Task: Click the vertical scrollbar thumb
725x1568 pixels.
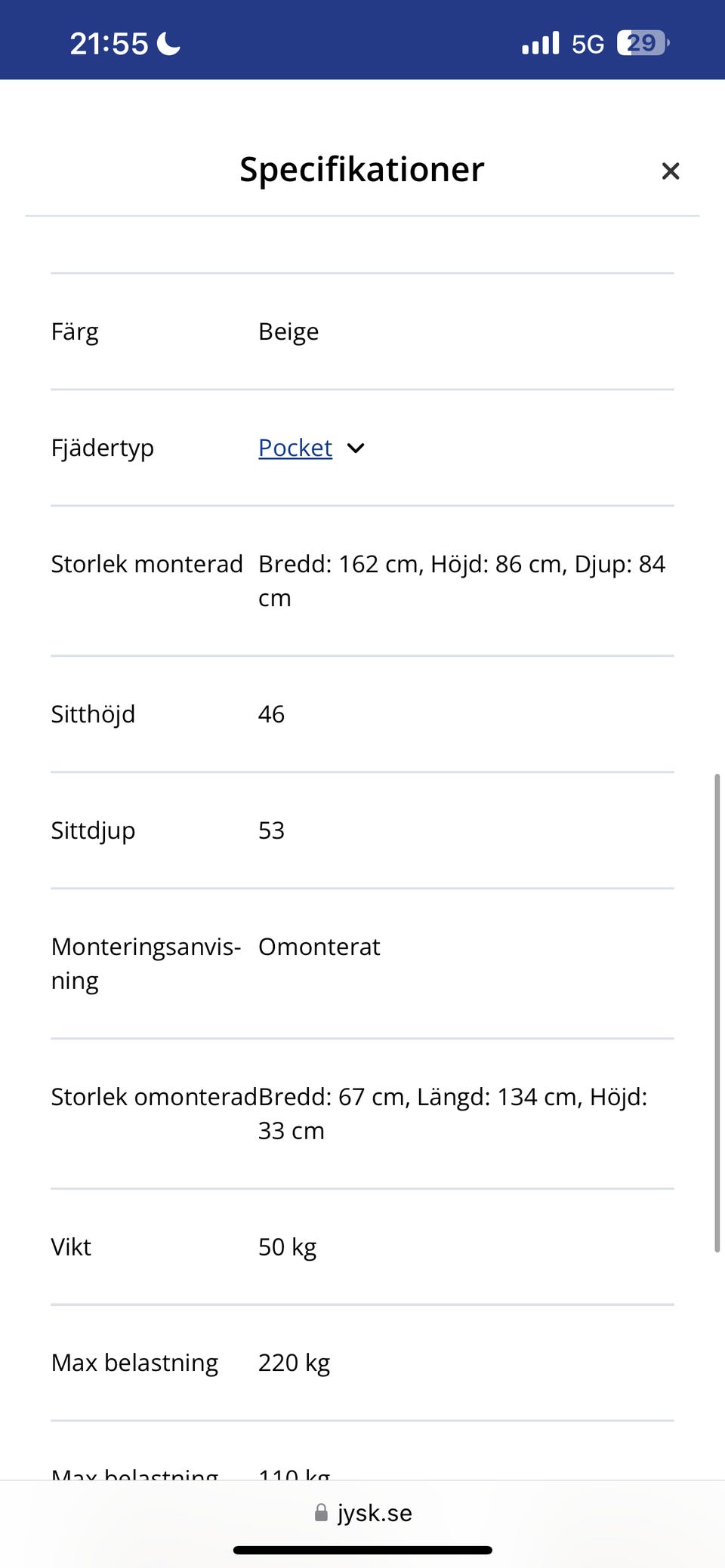Action: (717, 1013)
